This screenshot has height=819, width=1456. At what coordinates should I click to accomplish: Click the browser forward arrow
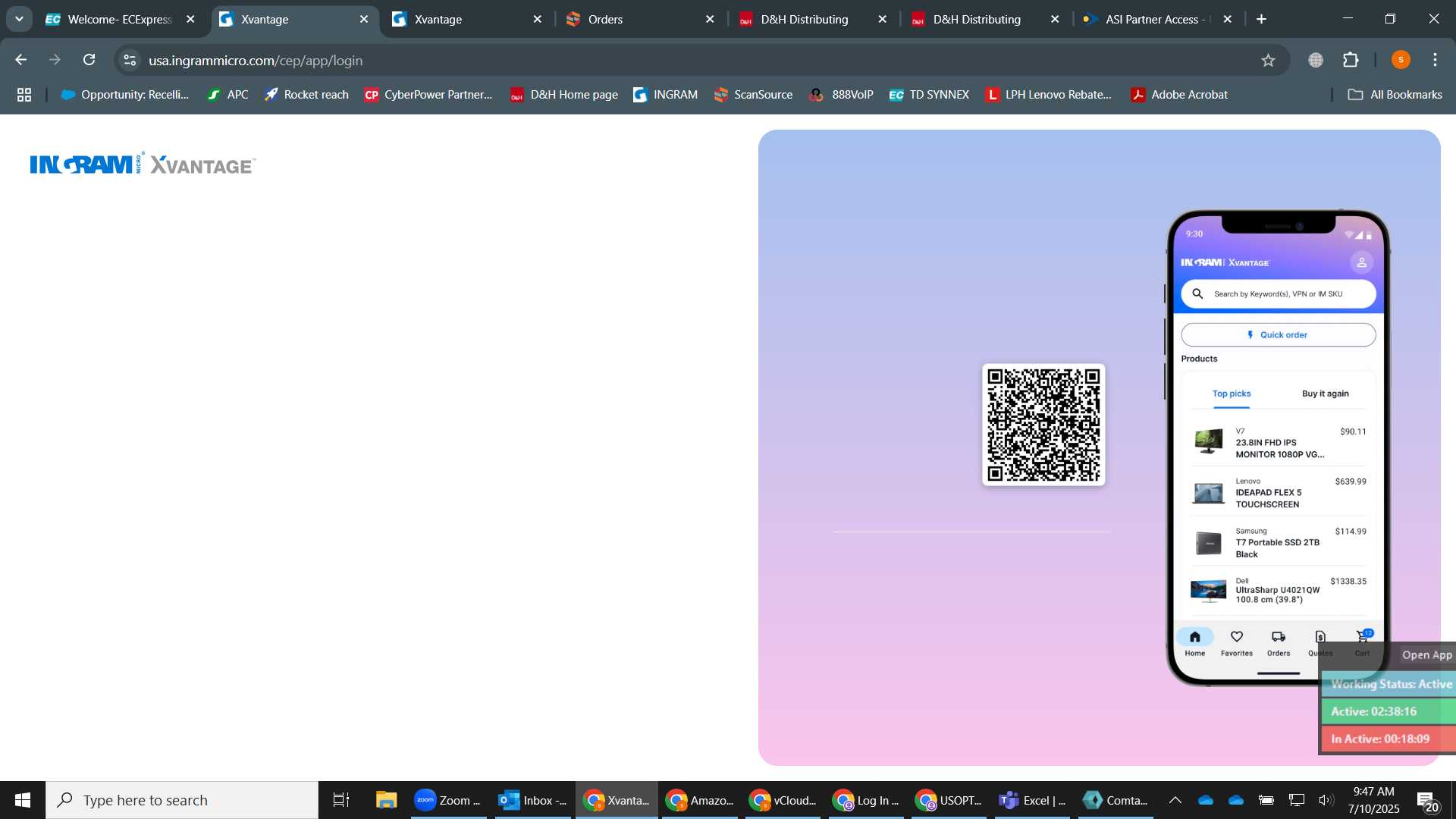(55, 60)
